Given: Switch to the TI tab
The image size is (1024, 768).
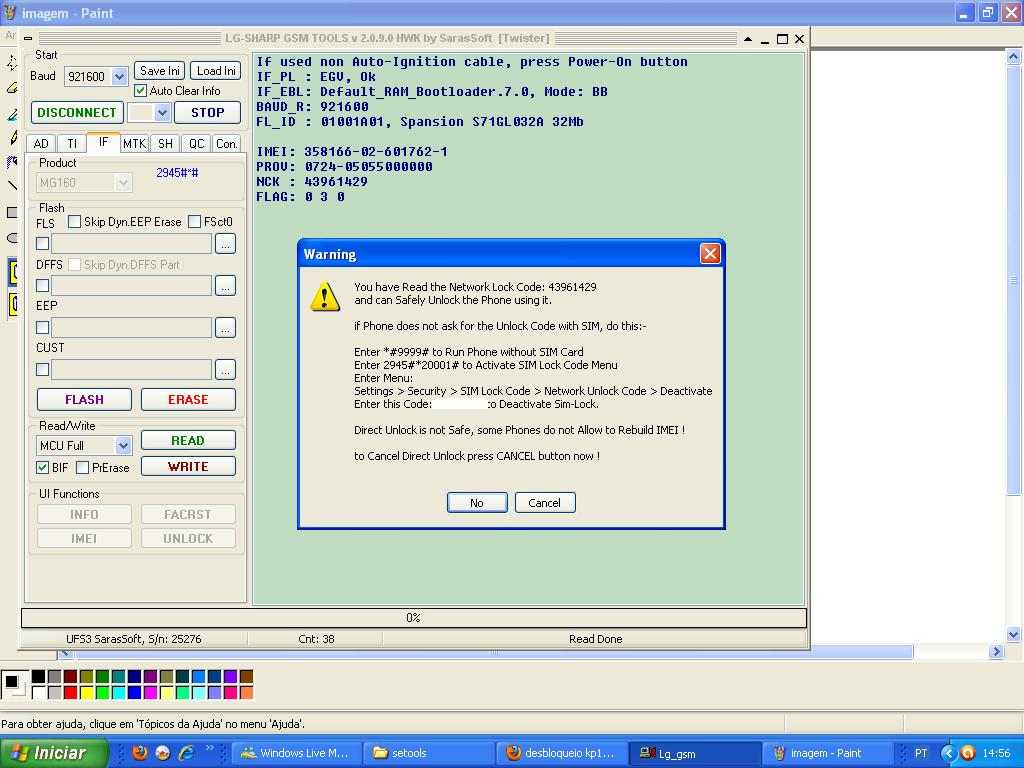Looking at the screenshot, I should [72, 144].
